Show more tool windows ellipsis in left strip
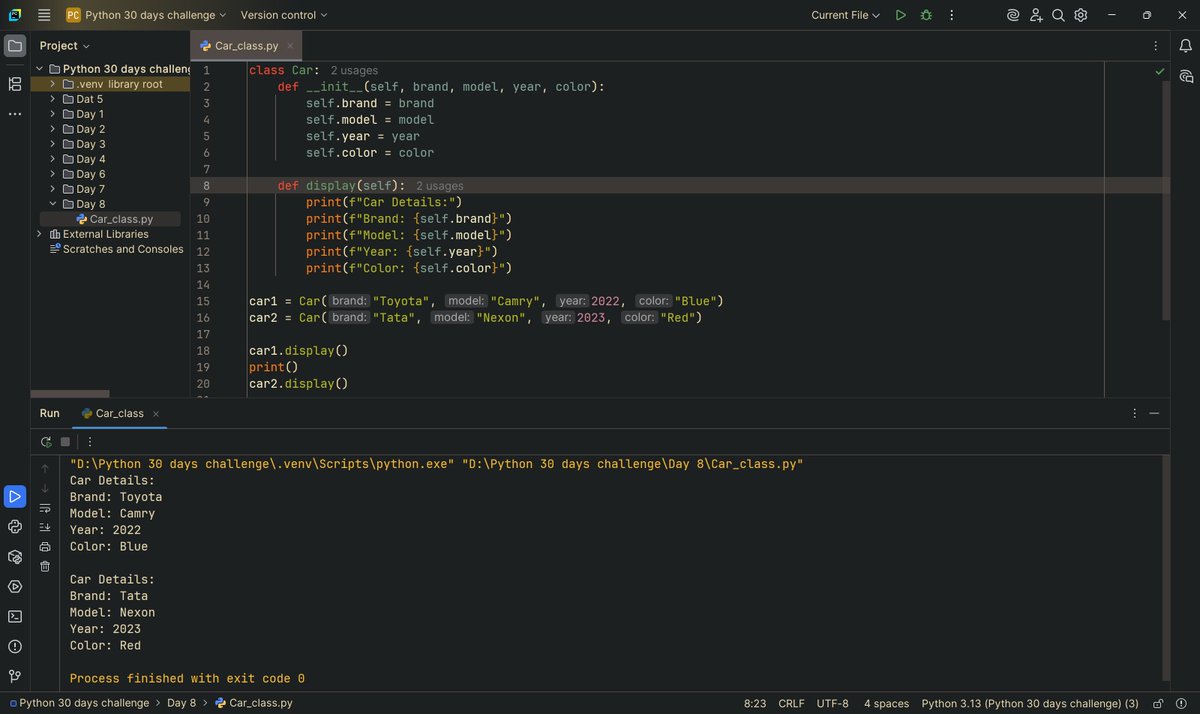The image size is (1200, 714). coord(15,114)
